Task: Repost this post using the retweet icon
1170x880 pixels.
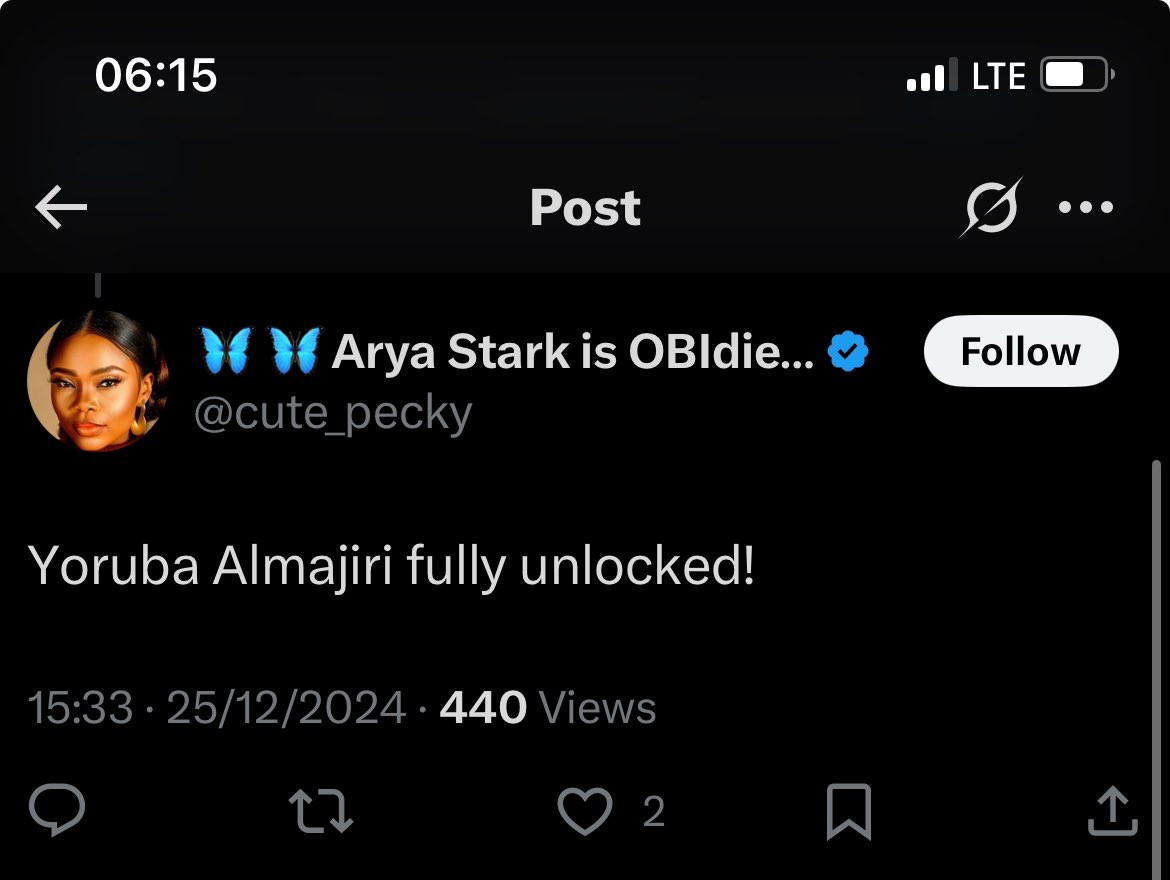Action: tap(320, 810)
